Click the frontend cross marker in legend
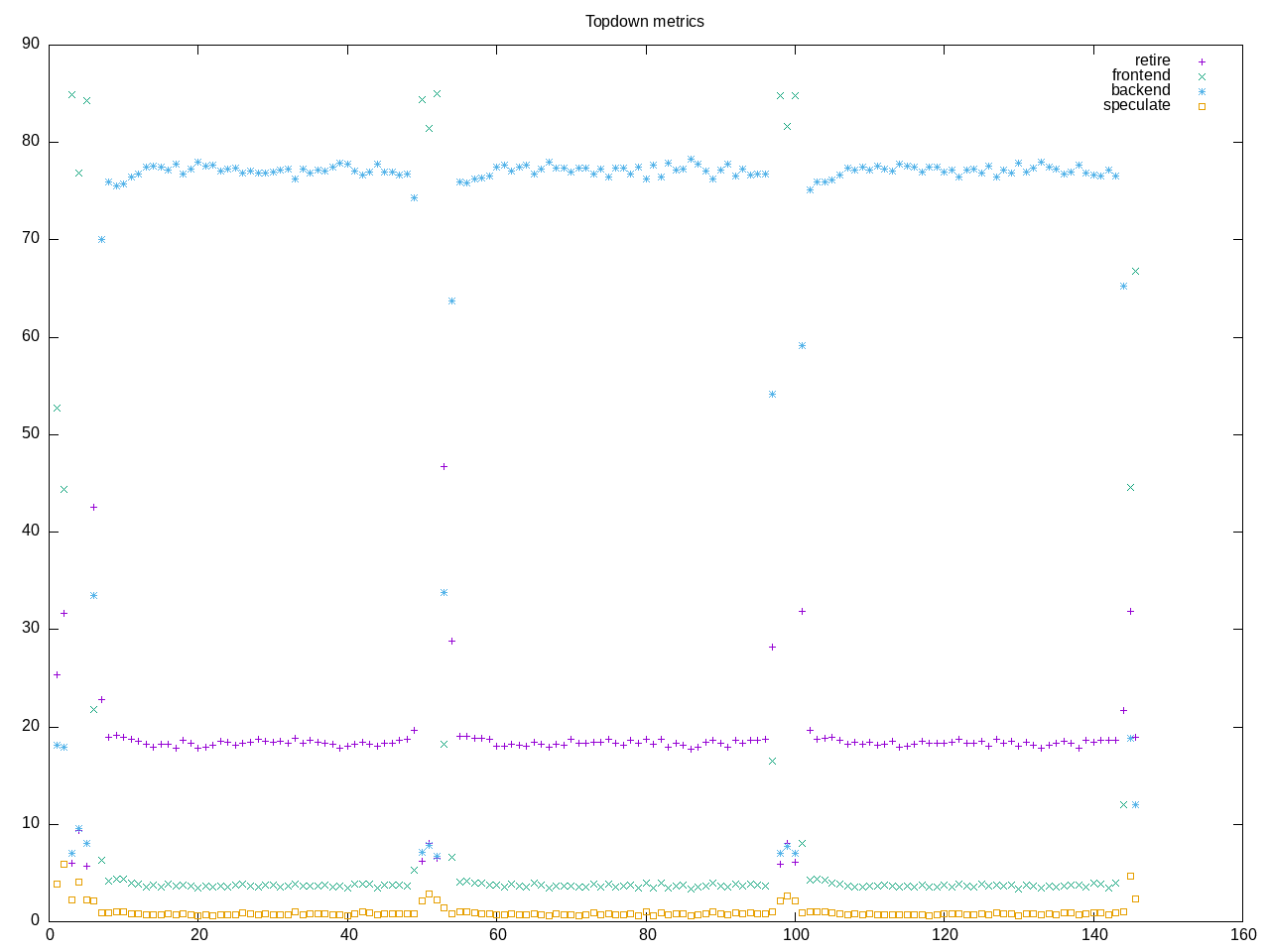 [x=1202, y=76]
